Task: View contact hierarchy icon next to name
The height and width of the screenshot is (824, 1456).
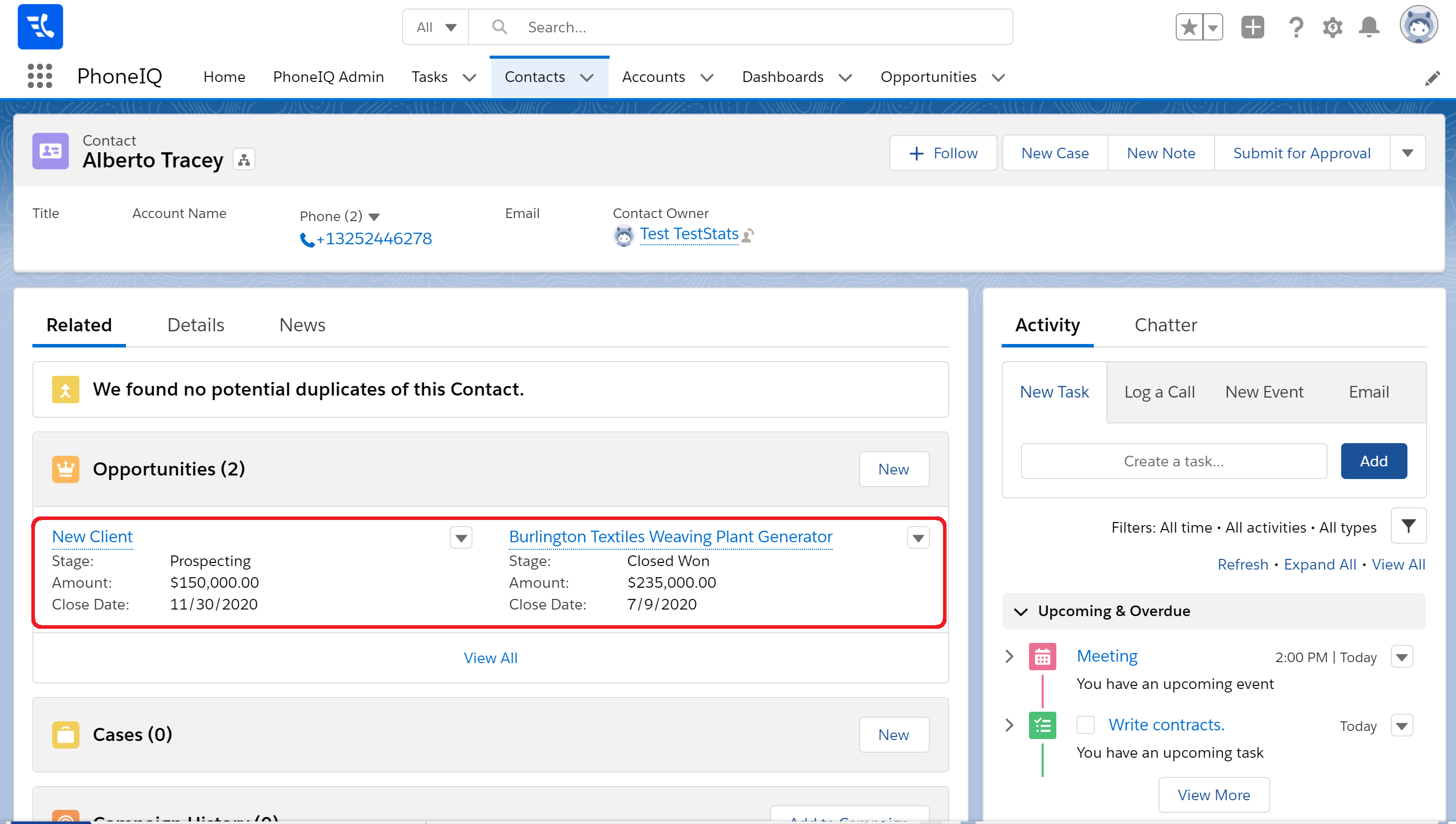Action: [244, 160]
